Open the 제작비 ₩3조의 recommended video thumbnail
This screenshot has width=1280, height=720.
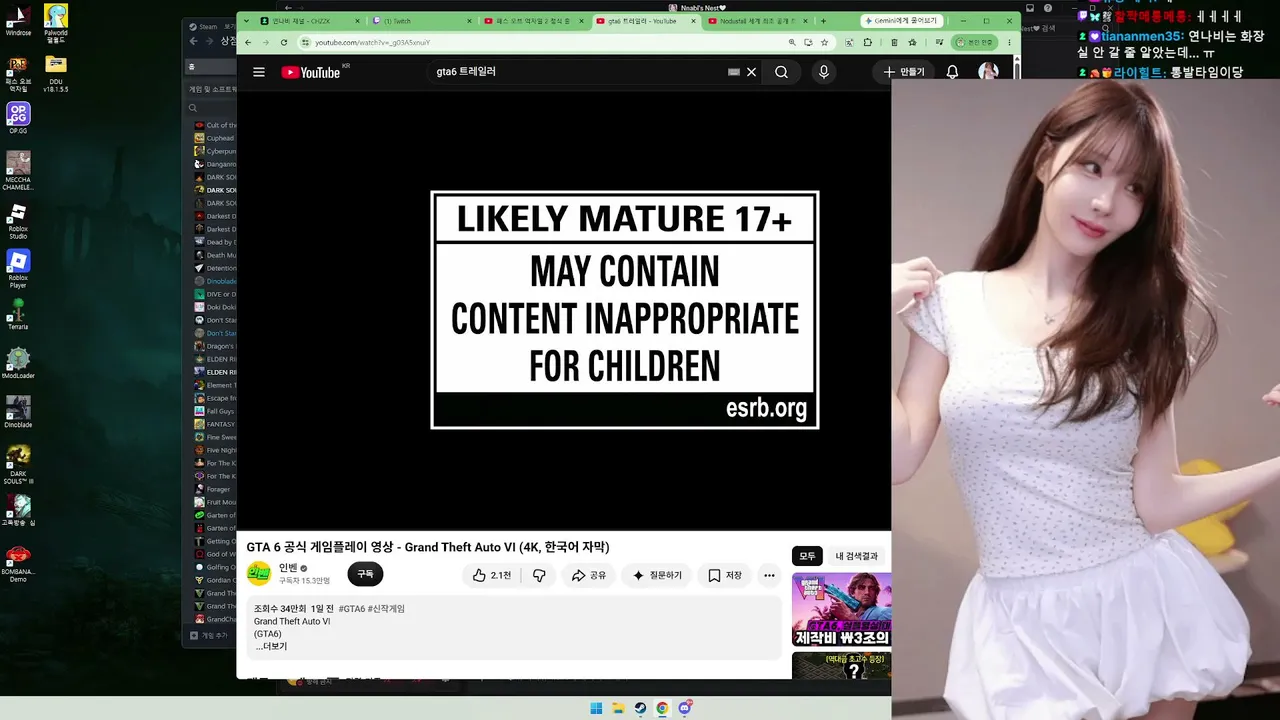(x=841, y=609)
